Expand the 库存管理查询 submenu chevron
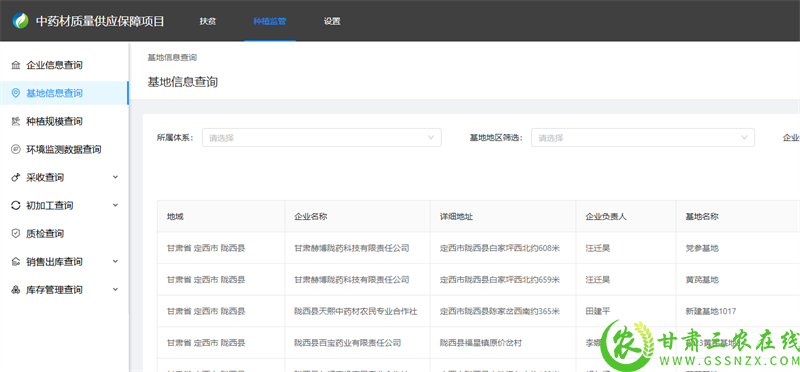This screenshot has height=372, width=800. 115,289
